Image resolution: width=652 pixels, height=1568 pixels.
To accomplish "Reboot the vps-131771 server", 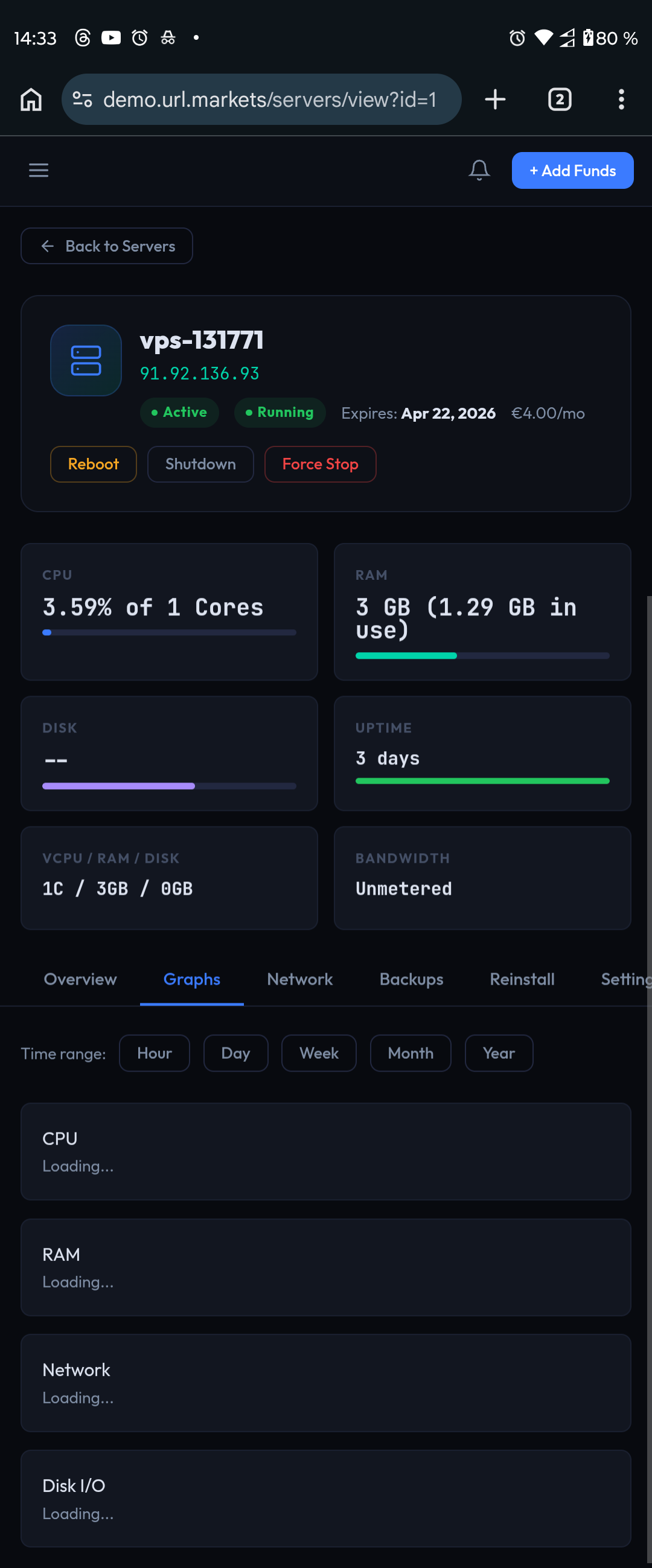I will click(93, 464).
